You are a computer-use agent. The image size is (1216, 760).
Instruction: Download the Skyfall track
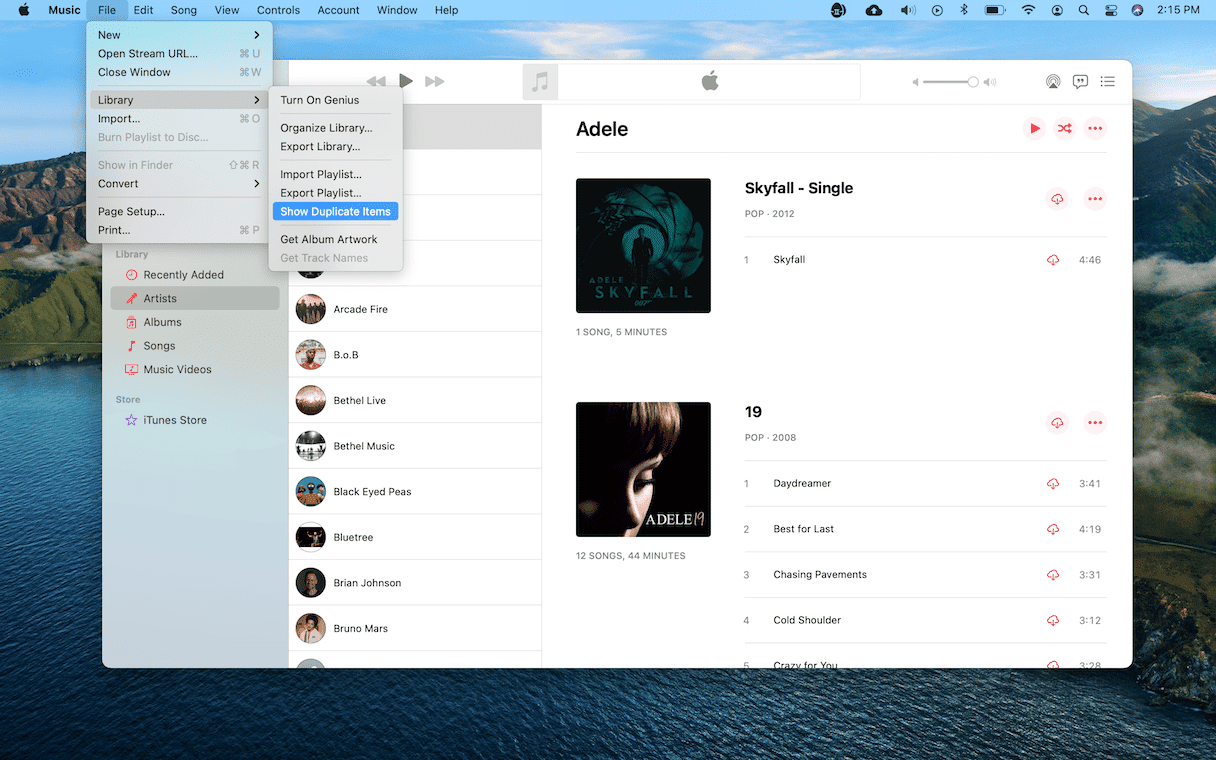1053,260
